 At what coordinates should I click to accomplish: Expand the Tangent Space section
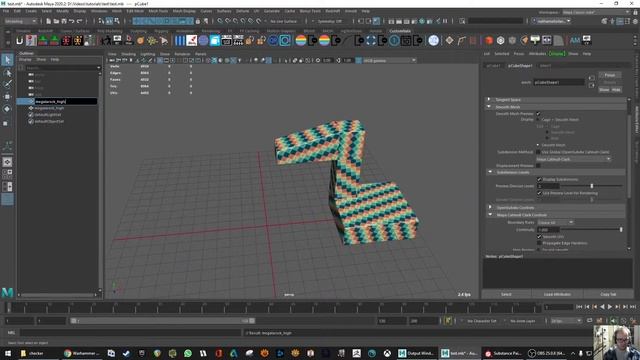click(489, 100)
